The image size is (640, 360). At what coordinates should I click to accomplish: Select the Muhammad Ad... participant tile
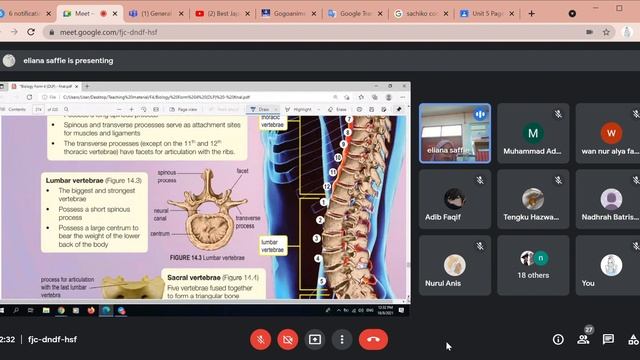(533, 133)
